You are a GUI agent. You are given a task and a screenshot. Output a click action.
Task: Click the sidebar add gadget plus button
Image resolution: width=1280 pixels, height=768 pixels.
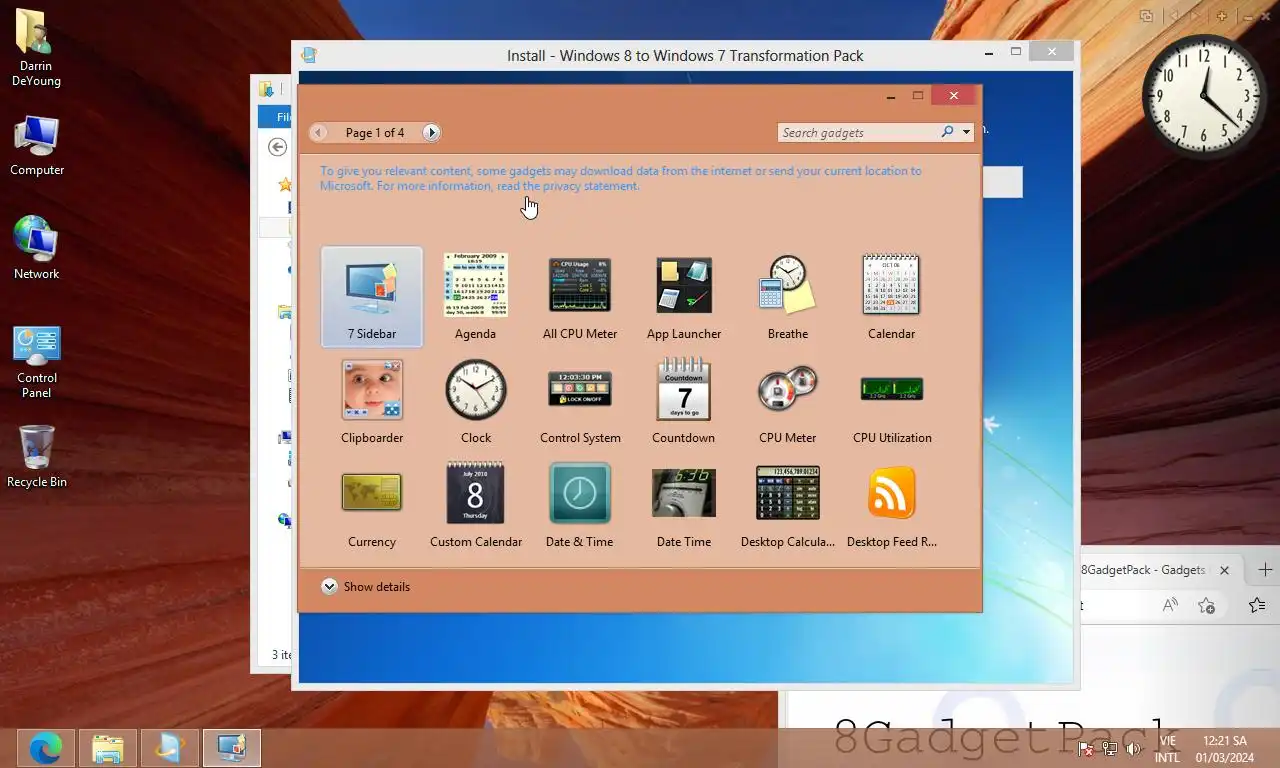1222,16
